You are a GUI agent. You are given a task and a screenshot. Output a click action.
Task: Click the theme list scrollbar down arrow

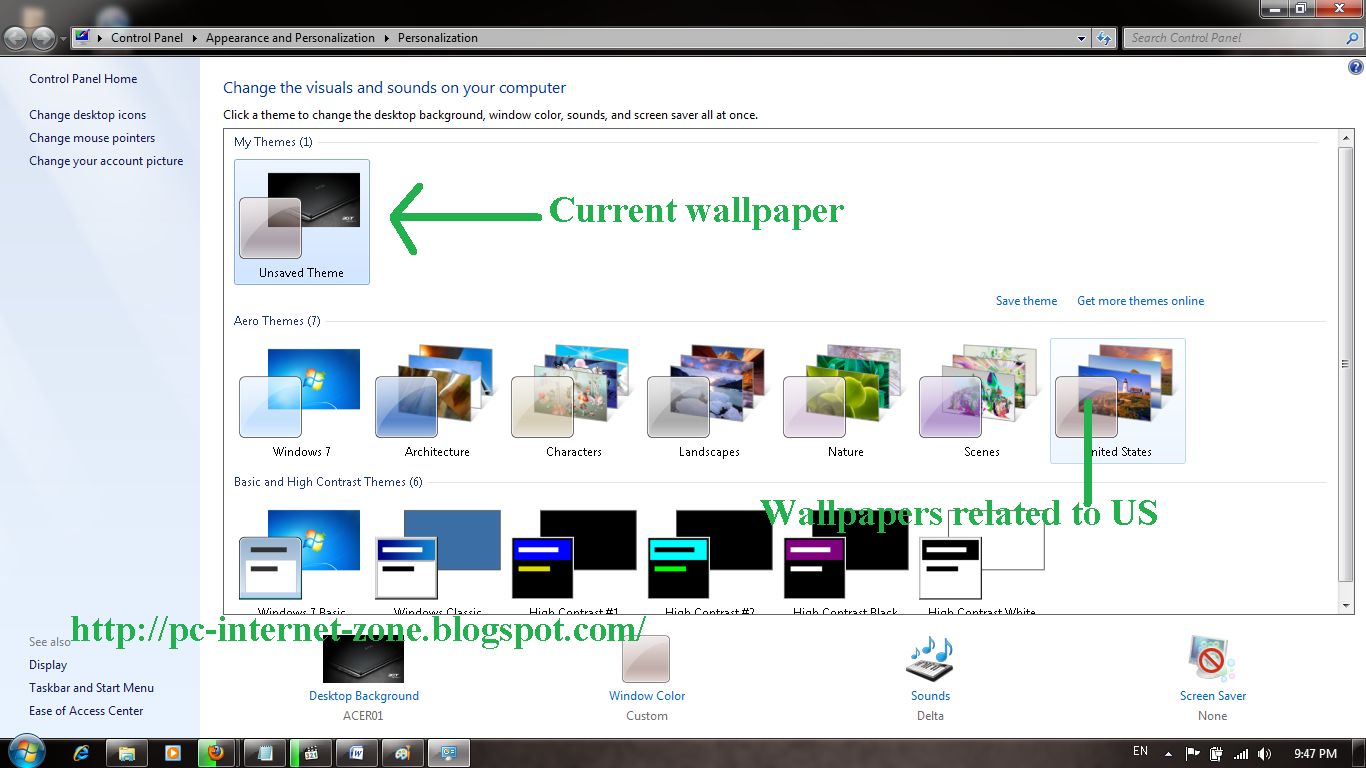point(1346,606)
